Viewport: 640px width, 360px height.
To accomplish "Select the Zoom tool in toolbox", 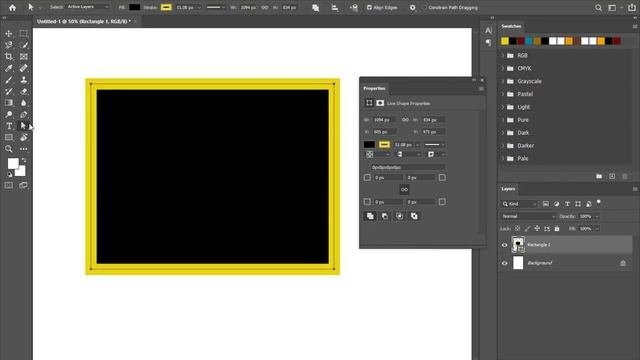I will tap(9, 149).
